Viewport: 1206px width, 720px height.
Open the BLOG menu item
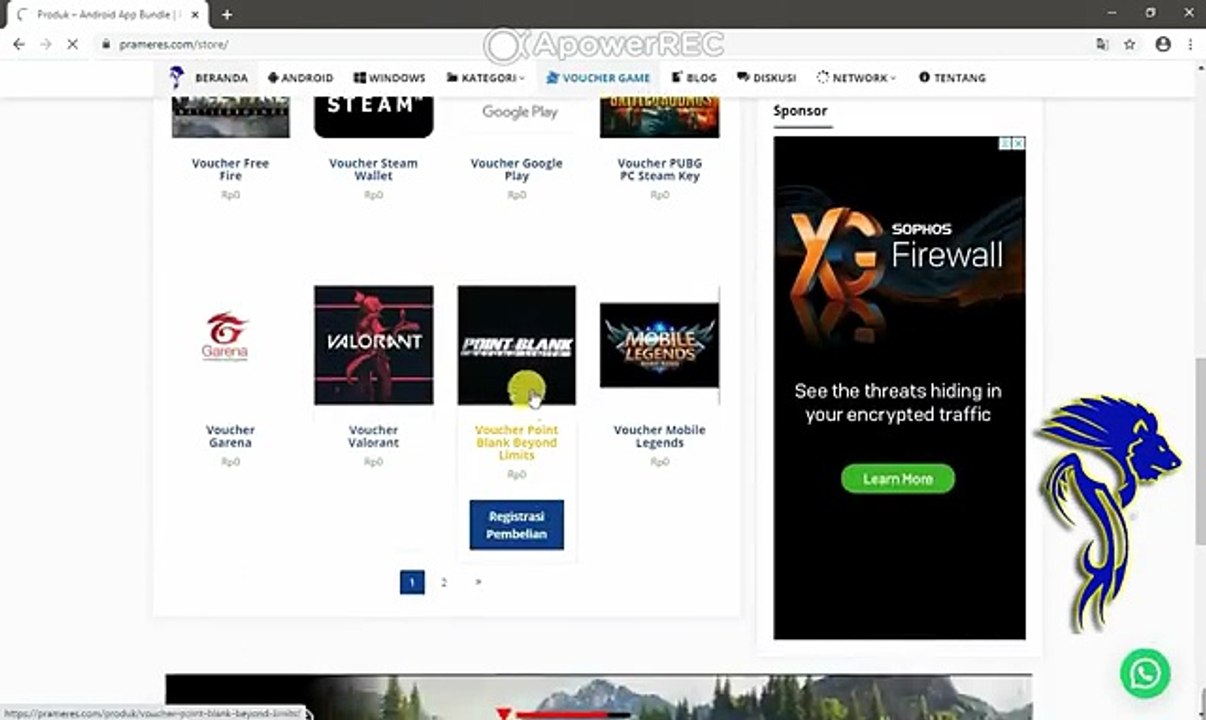point(694,77)
